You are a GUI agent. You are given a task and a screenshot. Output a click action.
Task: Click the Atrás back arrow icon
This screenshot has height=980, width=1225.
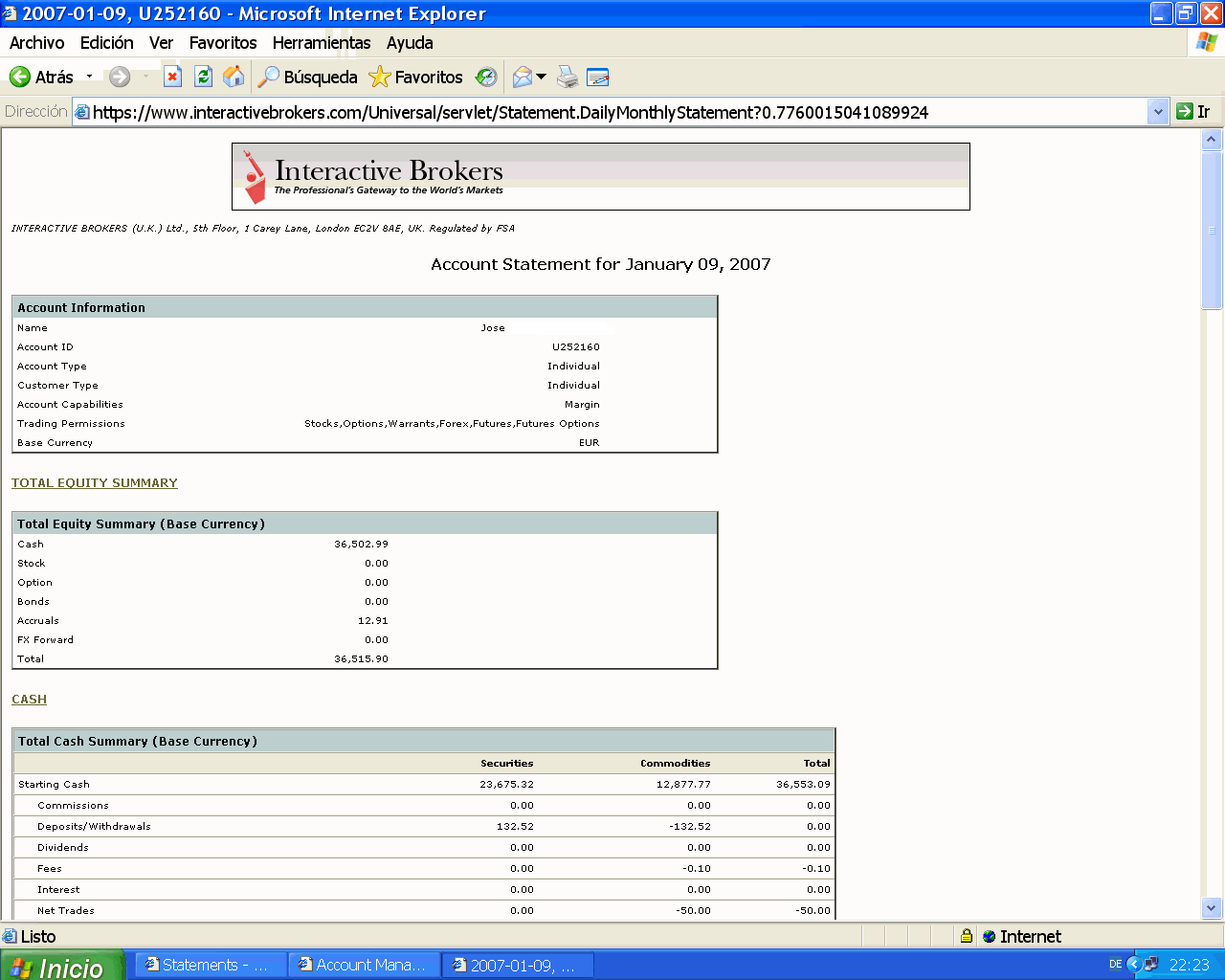[20, 77]
